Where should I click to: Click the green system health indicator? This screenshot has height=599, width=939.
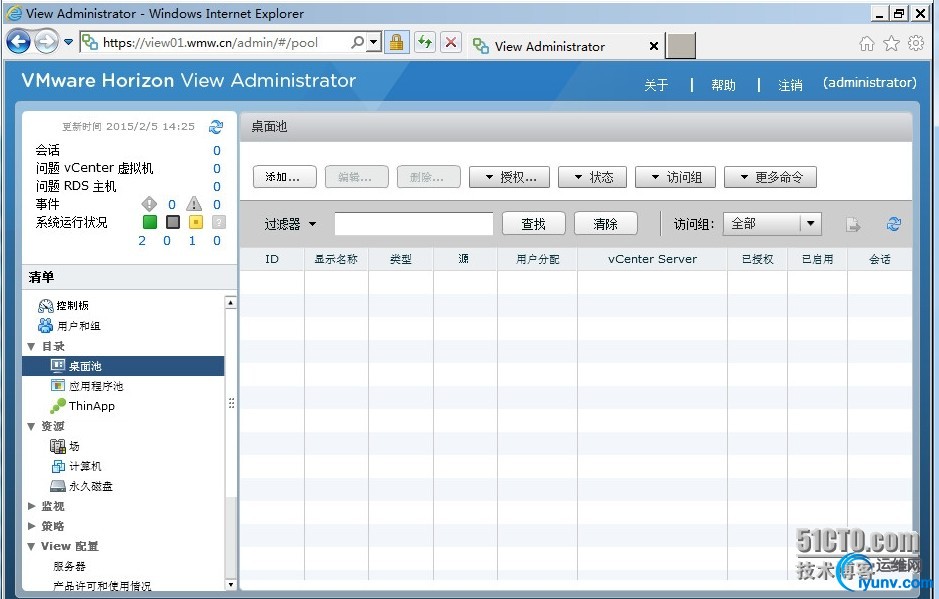(150, 222)
